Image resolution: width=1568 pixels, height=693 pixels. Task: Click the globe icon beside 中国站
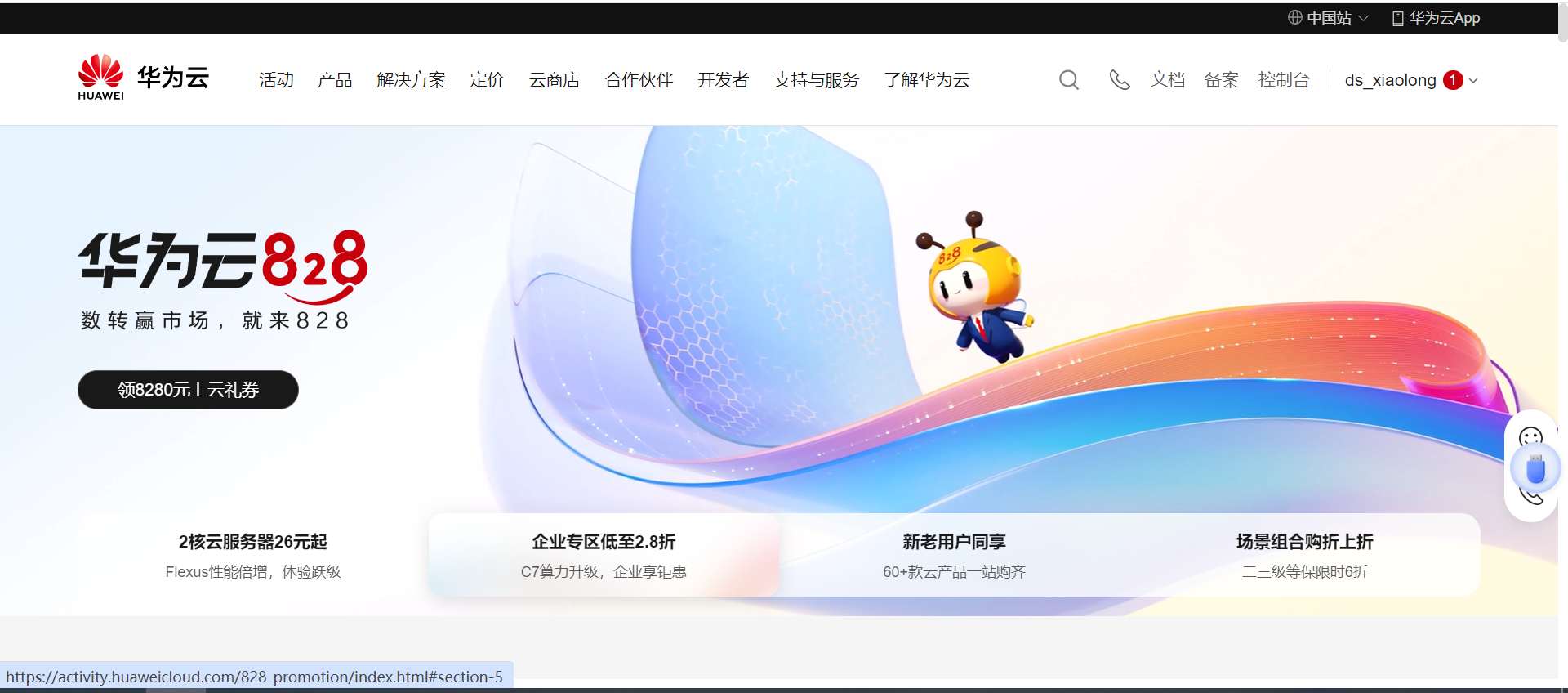click(1295, 18)
